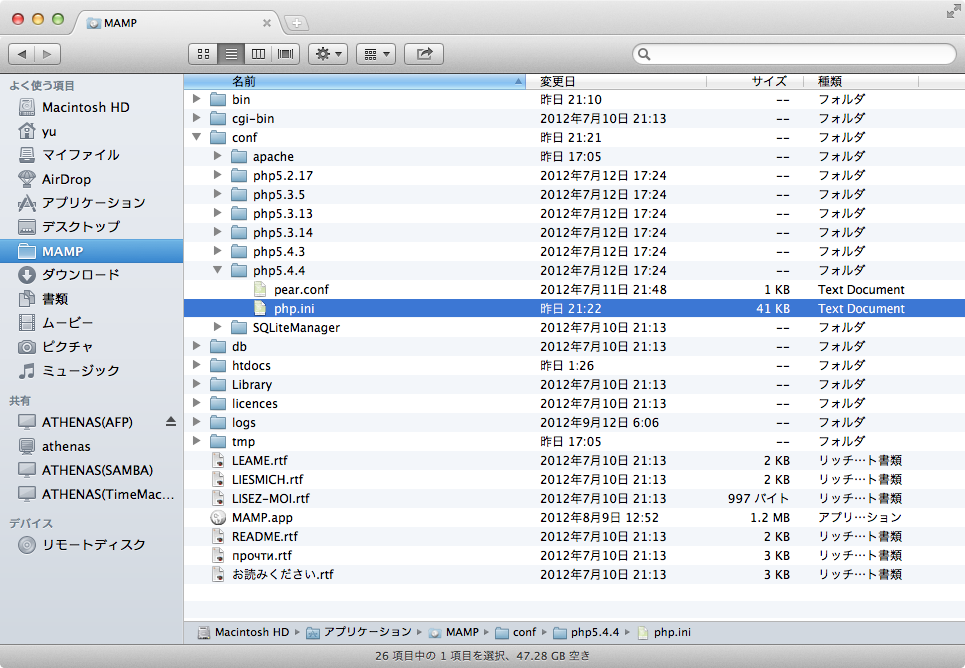
Task: Open アプリケーション in the sidebar
Action: click(x=92, y=203)
